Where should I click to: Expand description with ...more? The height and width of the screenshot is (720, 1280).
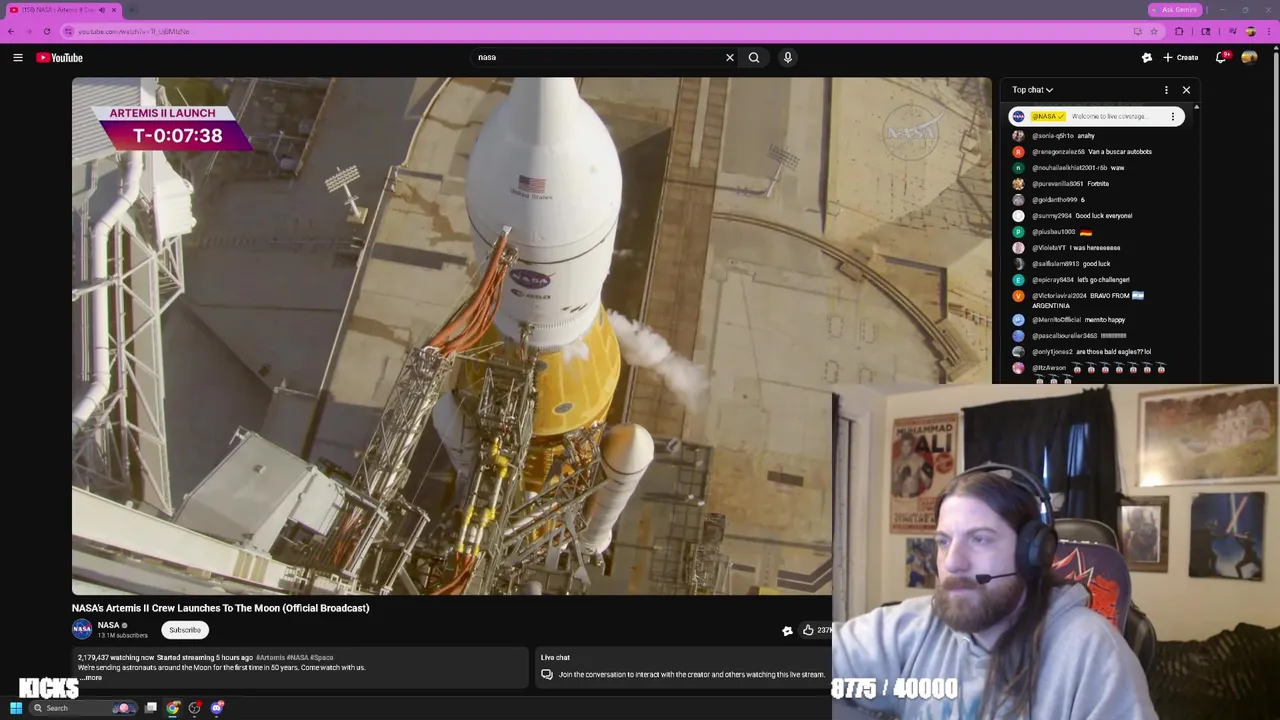pos(91,678)
